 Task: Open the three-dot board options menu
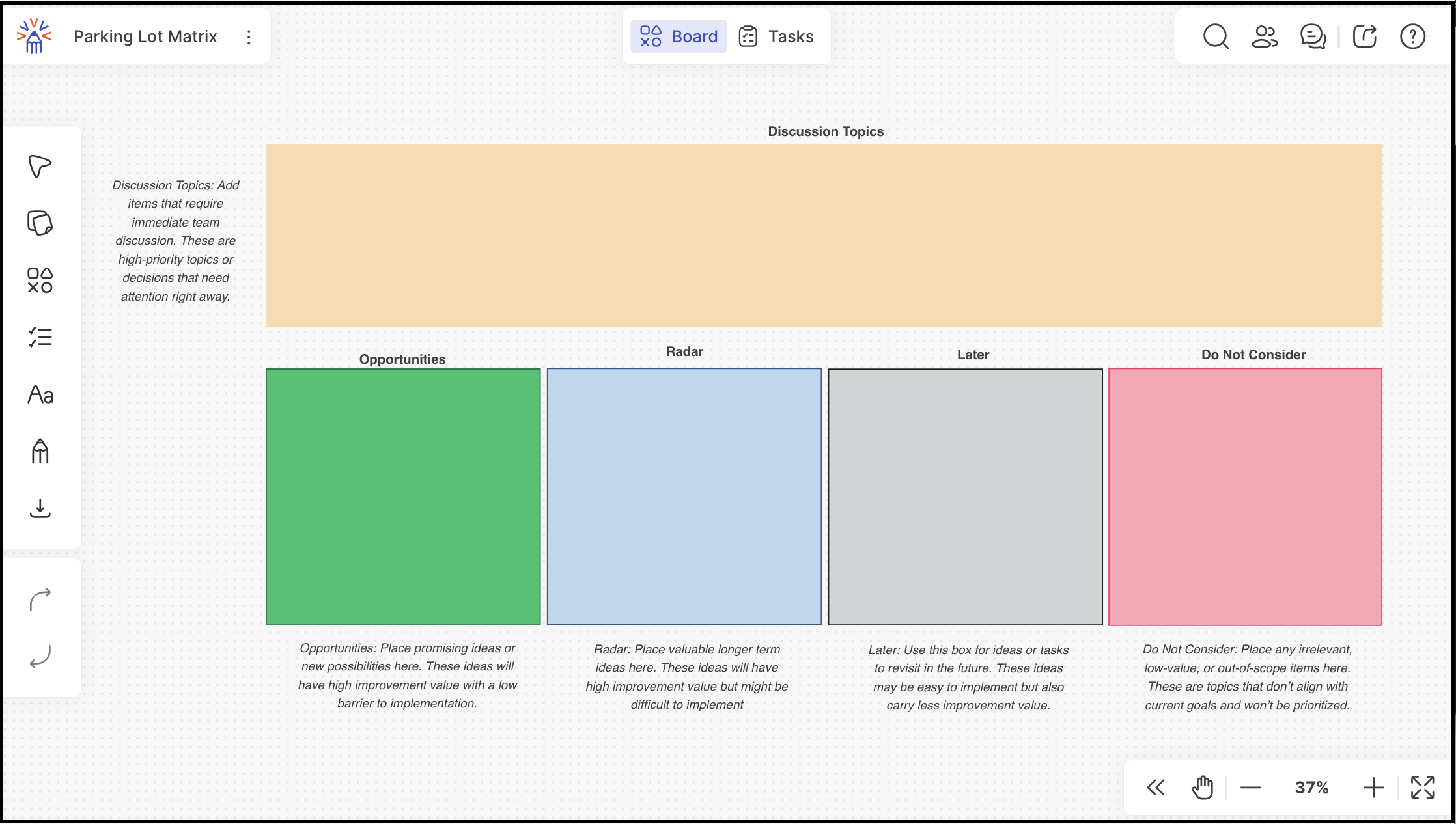point(249,37)
